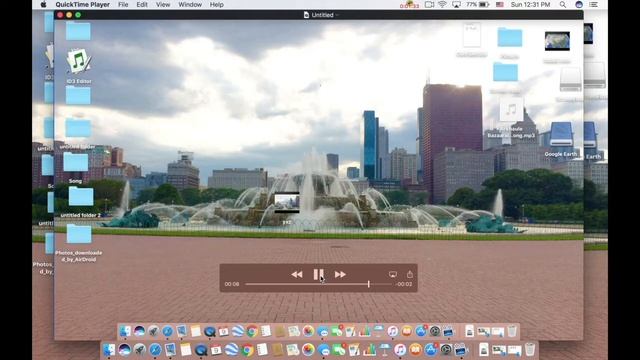Open the QuickTime Player menu
The height and width of the screenshot is (360, 640).
tap(82, 4)
